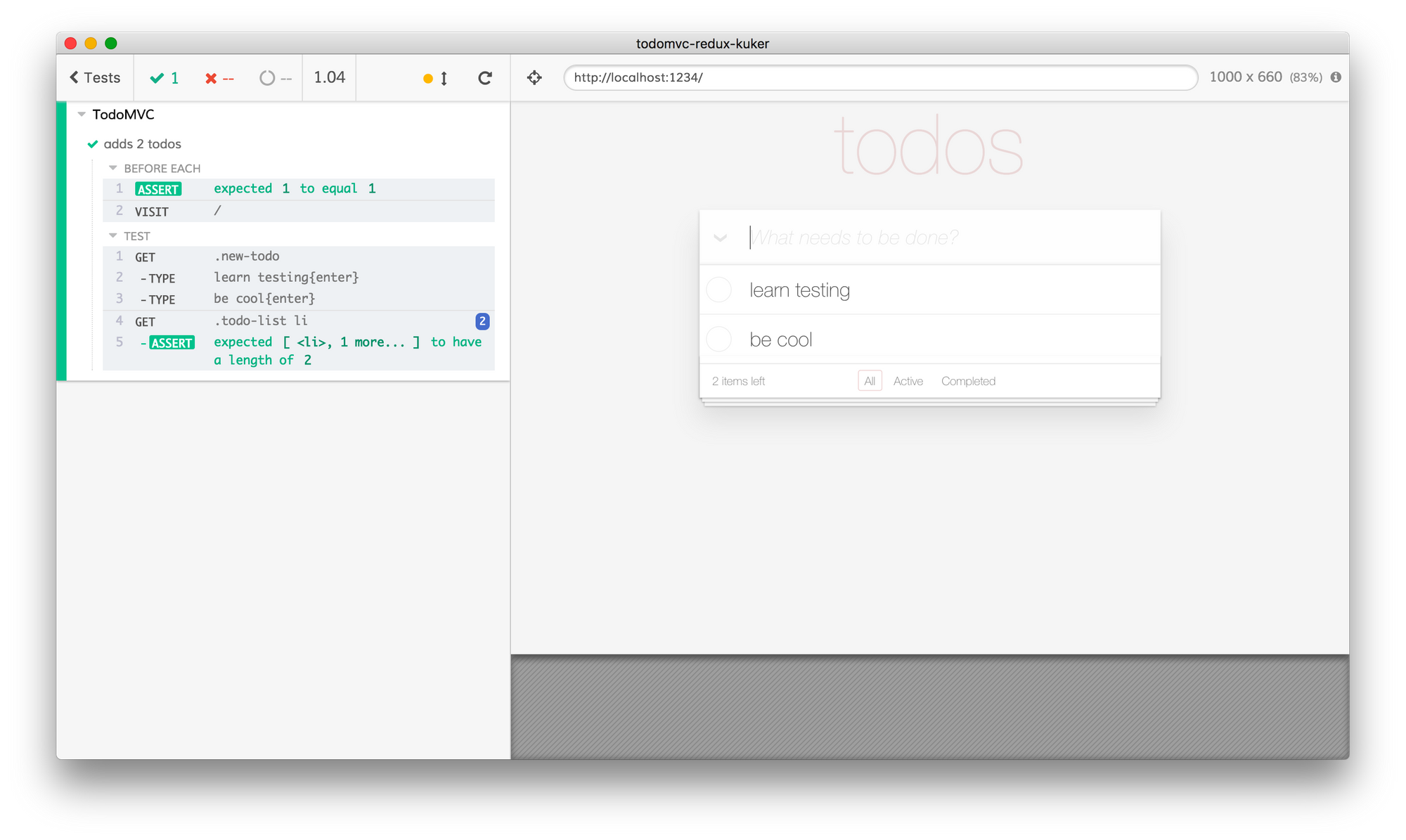Click the viewport info icon
This screenshot has height=840, width=1406.
pyautogui.click(x=1336, y=77)
